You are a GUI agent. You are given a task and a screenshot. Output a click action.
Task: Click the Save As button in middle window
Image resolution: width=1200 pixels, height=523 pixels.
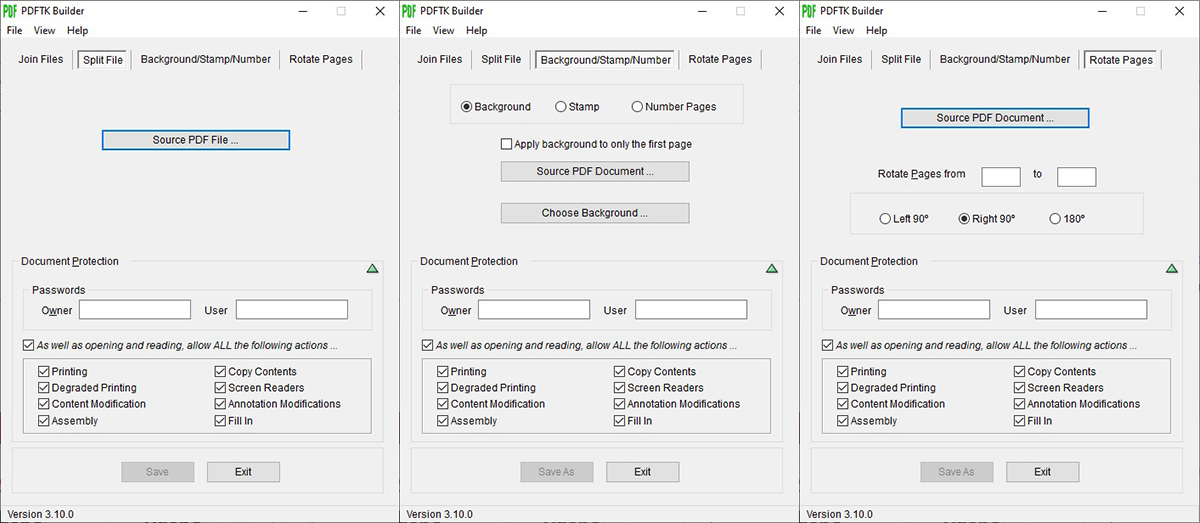click(557, 472)
